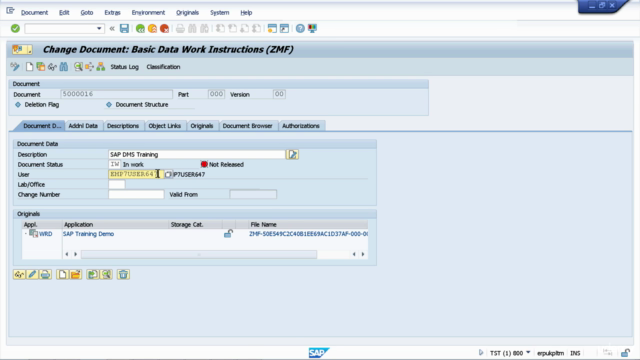Switch to the Descriptions tab
This screenshot has height=360, width=640.
[x=123, y=126]
